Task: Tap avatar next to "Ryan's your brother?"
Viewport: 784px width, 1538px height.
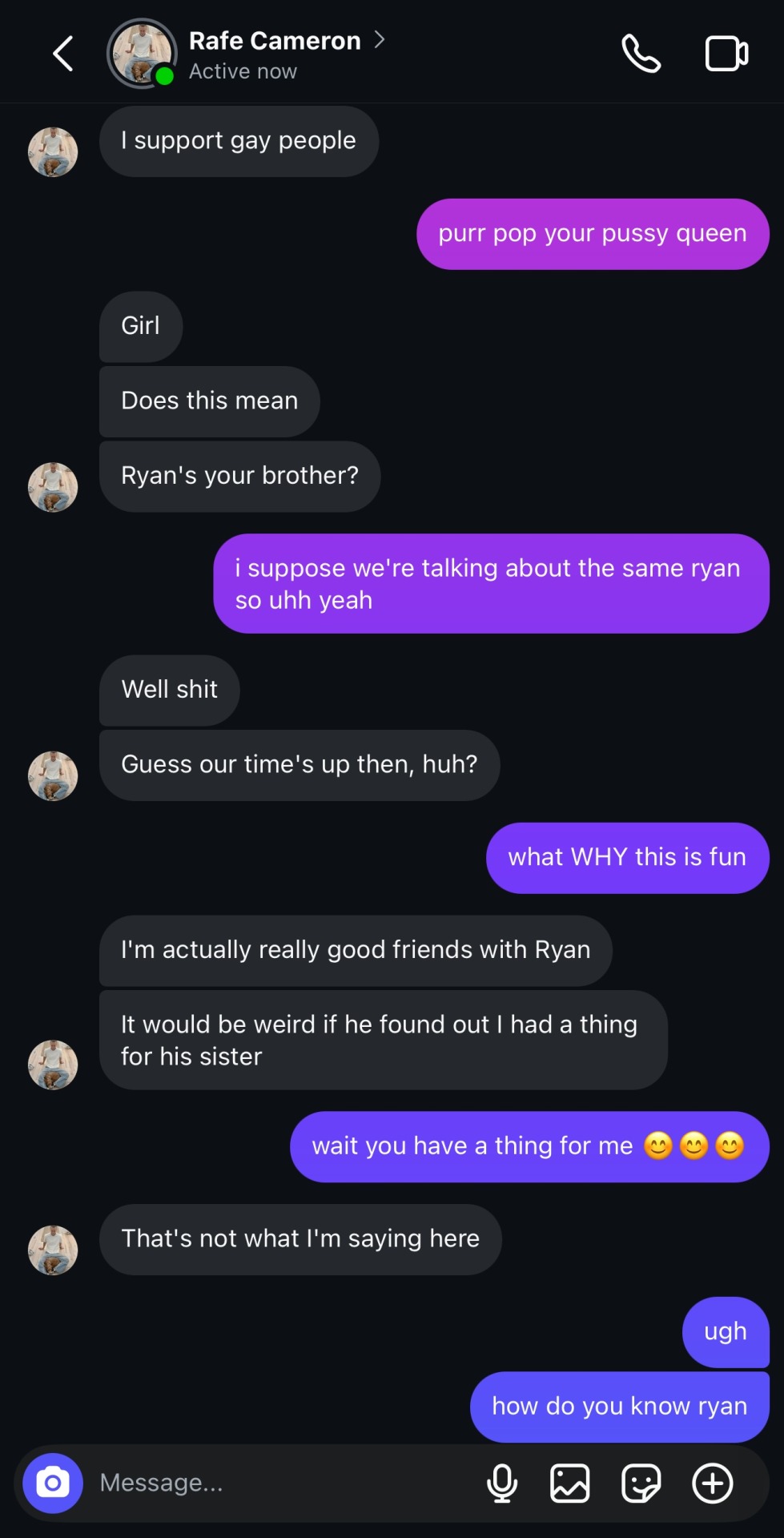Action: pyautogui.click(x=53, y=486)
